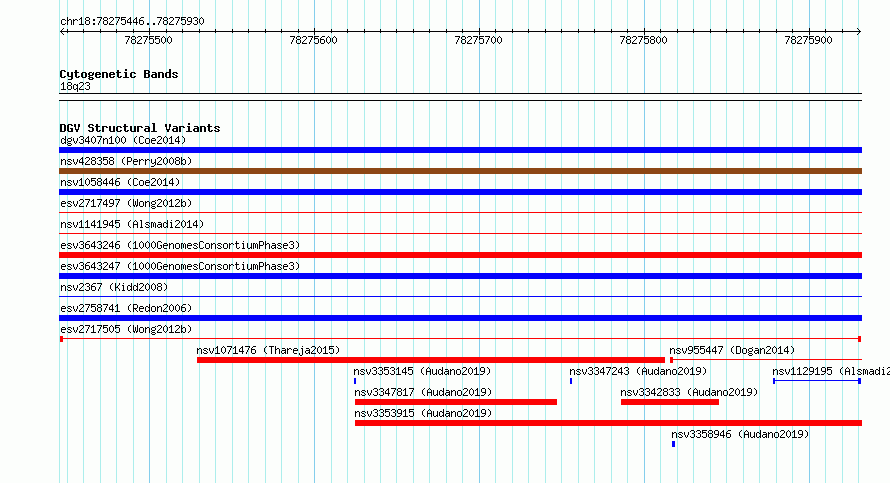Select esv2717505 (Wong2012b) label
This screenshot has height=483, width=890.
click(126, 329)
